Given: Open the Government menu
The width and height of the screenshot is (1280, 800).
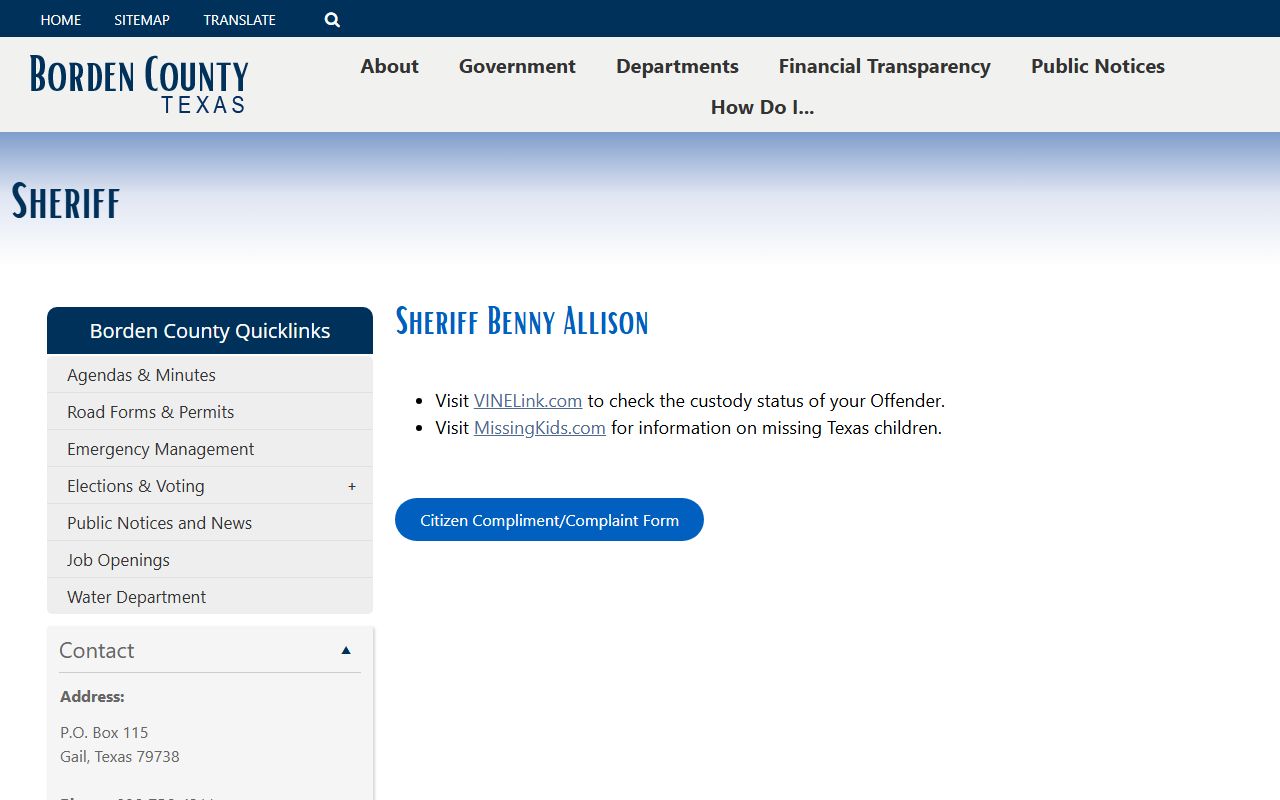Looking at the screenshot, I should (517, 66).
